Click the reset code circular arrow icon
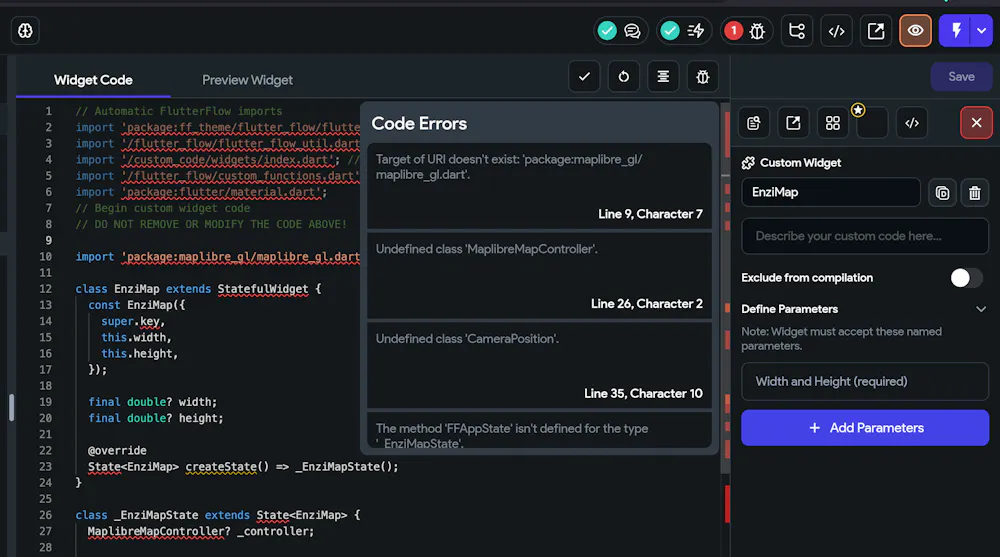The image size is (1000, 557). point(624,77)
